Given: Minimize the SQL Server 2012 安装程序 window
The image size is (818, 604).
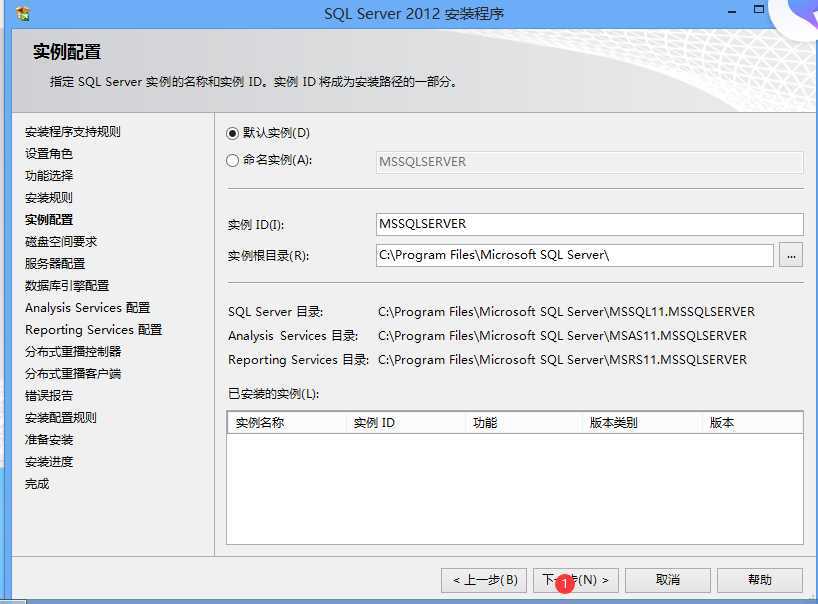Looking at the screenshot, I should 732,11.
